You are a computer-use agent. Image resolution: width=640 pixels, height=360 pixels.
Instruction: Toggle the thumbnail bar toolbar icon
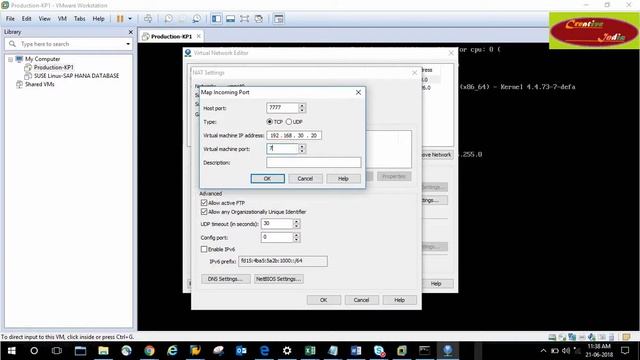231,19
